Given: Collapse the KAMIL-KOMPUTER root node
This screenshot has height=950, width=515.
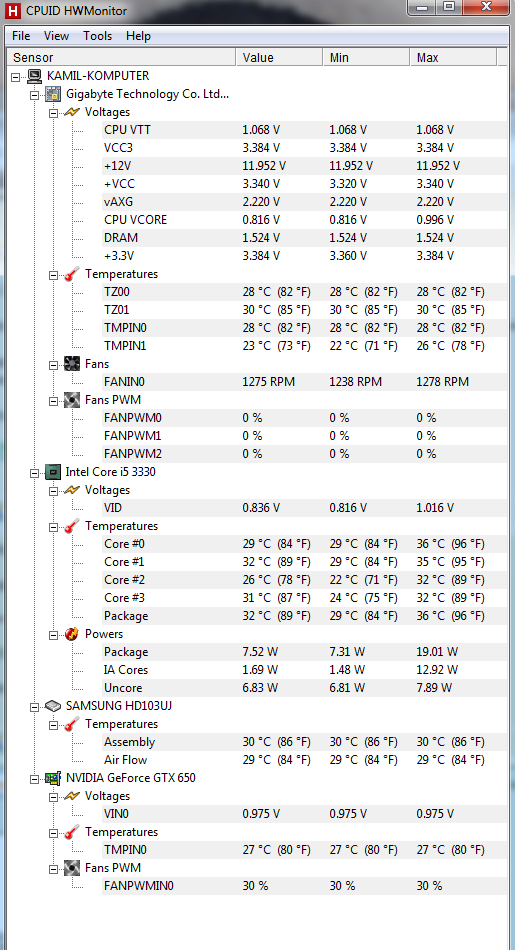Looking at the screenshot, I should pos(16,76).
